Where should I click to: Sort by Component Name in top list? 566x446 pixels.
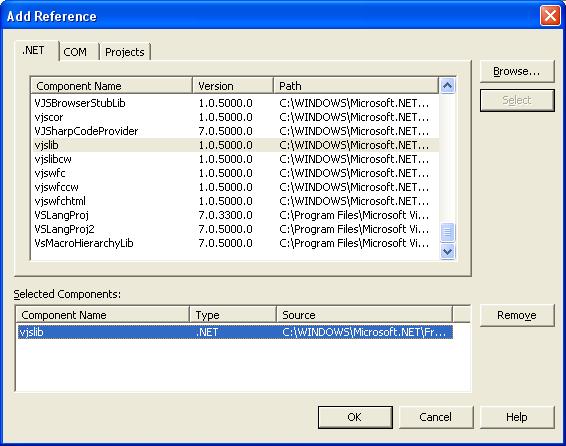[x=112, y=86]
